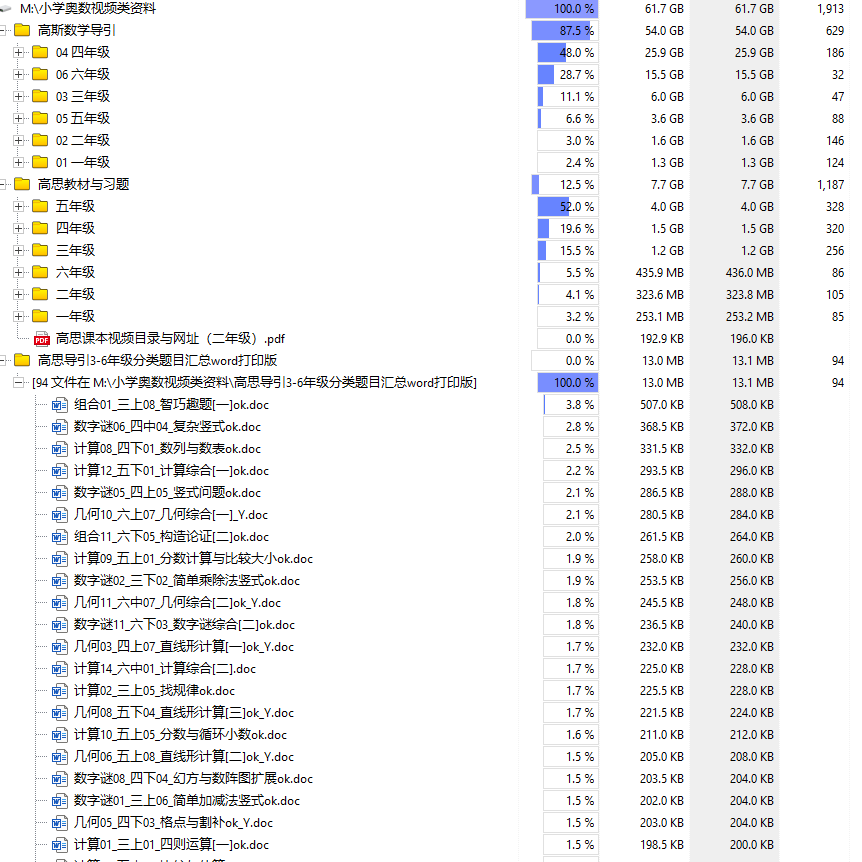
Task: Click the 87.5 % usage bar for 高斯数学导引
Action: pos(565,30)
